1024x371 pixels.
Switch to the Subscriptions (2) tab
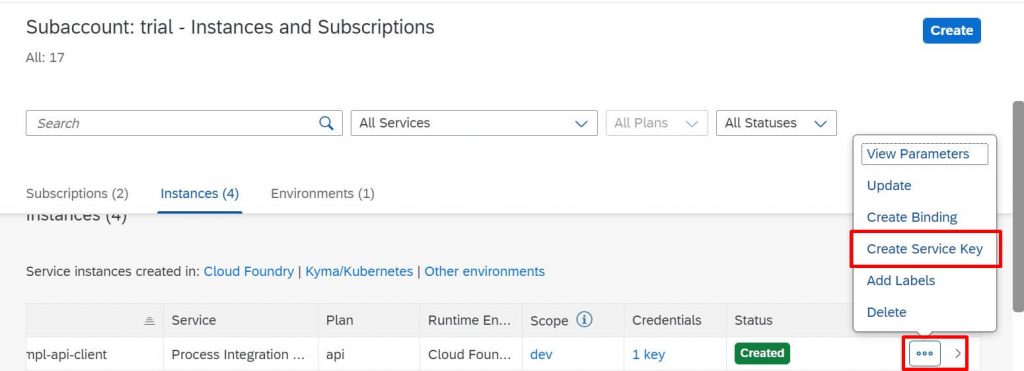coord(77,193)
